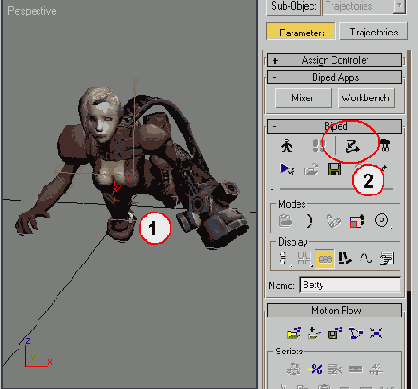
Task: Collapse the Biped Apps rollout
Action: (334, 77)
